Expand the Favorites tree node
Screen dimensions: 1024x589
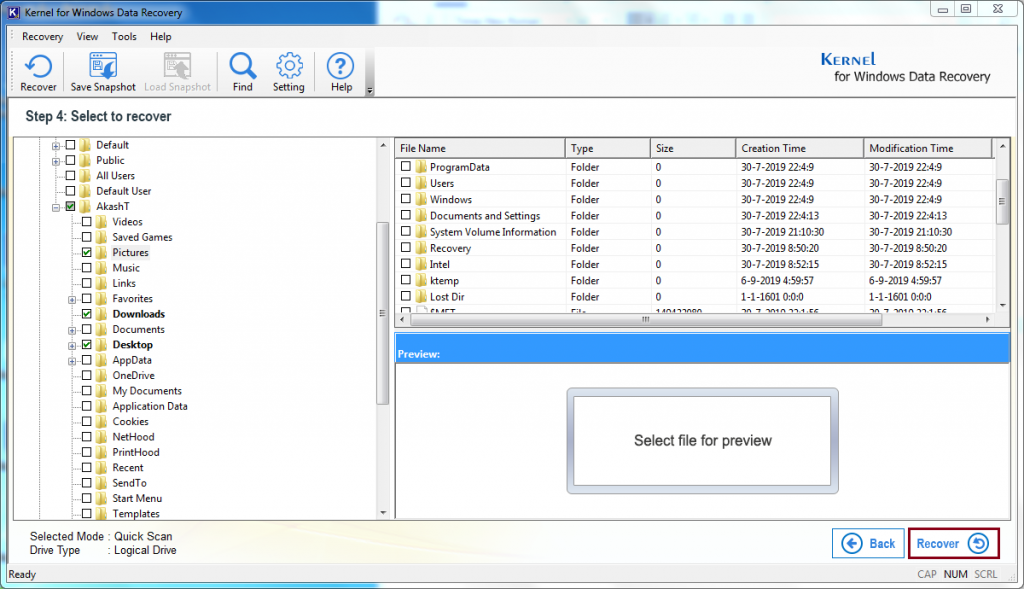[x=71, y=298]
